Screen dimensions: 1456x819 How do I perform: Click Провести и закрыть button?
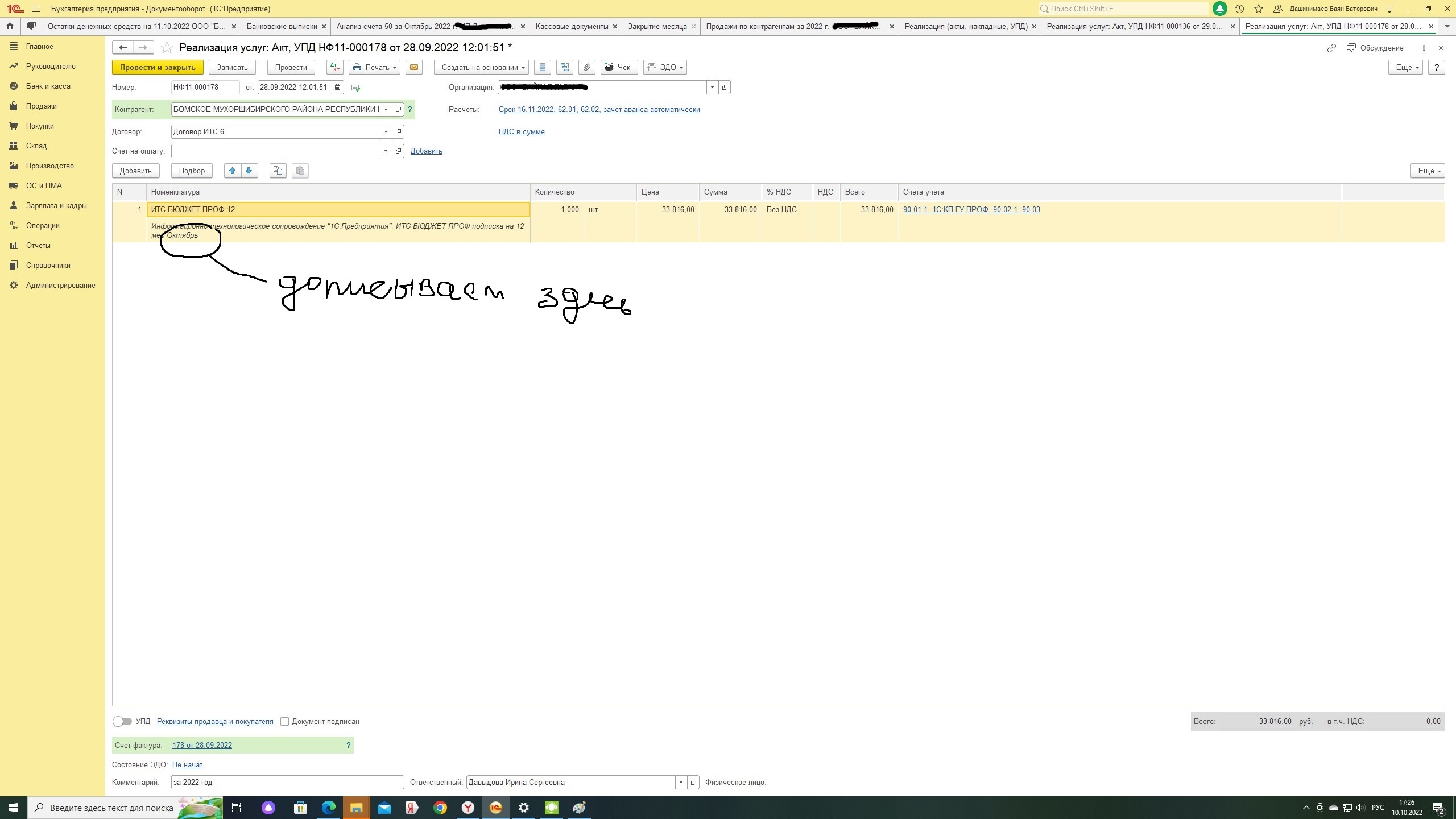pyautogui.click(x=158, y=67)
